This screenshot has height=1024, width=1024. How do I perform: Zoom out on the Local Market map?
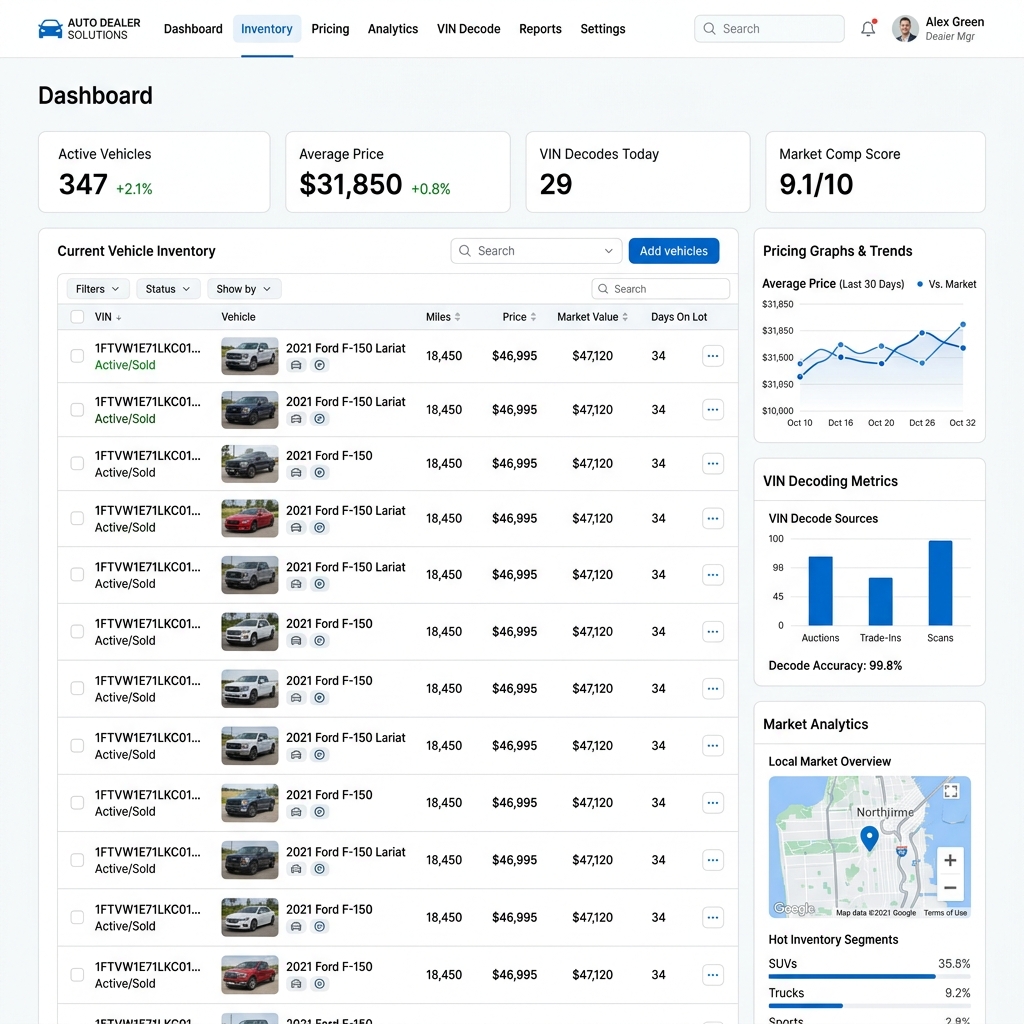(950, 888)
